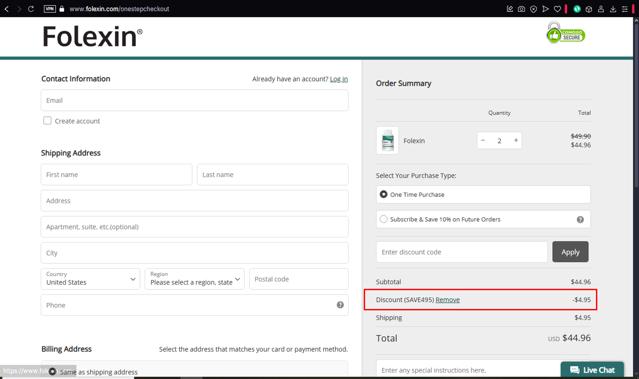Viewport: 639px width, 379px height.
Task: Open Live Chat
Action: tap(592, 370)
